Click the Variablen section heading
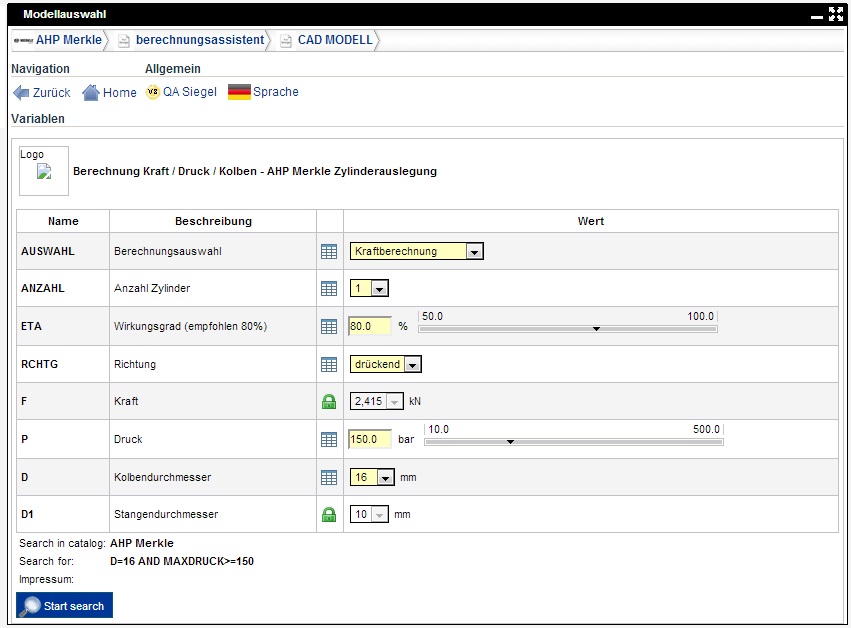 tap(38, 119)
